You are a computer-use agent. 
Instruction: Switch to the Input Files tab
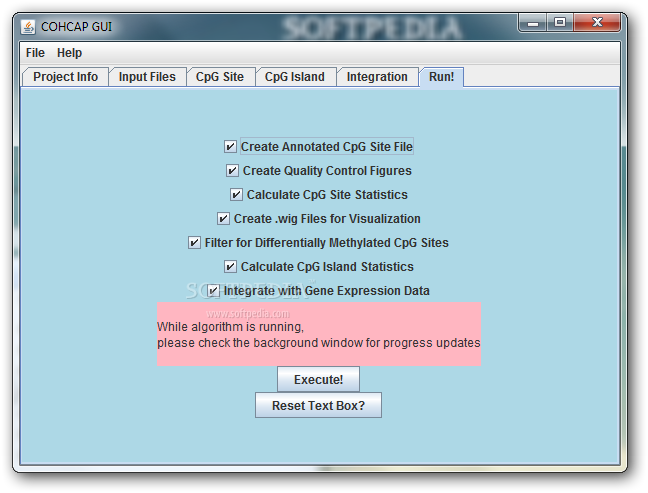(x=147, y=77)
